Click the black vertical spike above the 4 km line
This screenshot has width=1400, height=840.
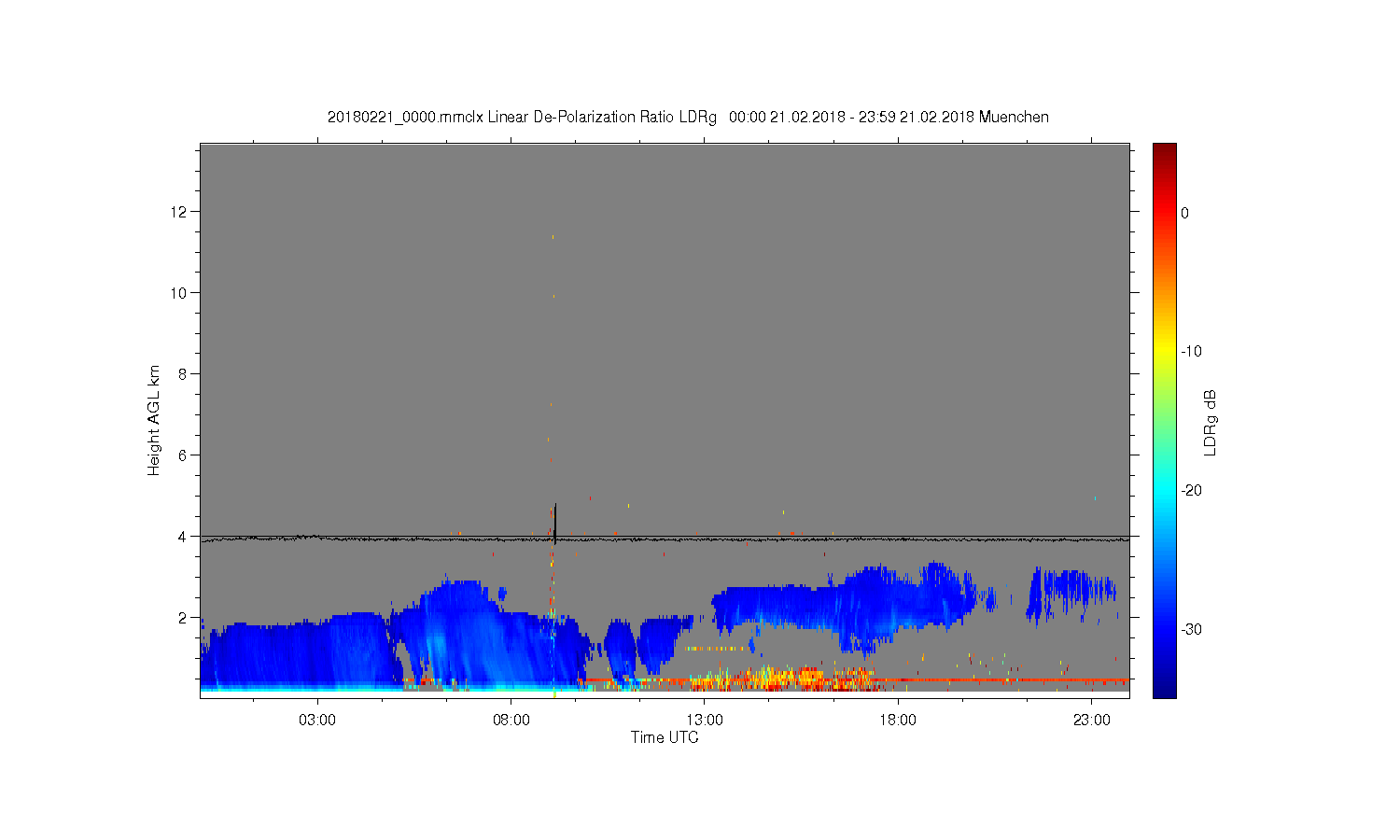(555, 523)
